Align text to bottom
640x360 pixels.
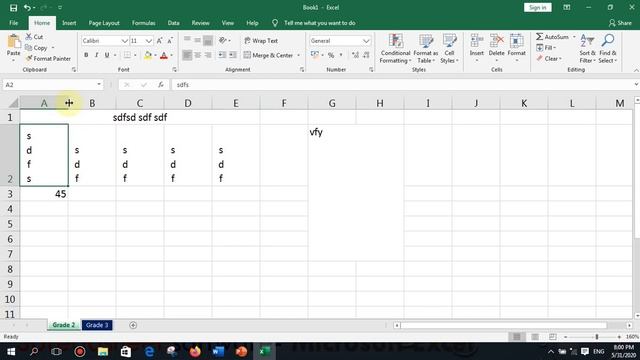208,40
